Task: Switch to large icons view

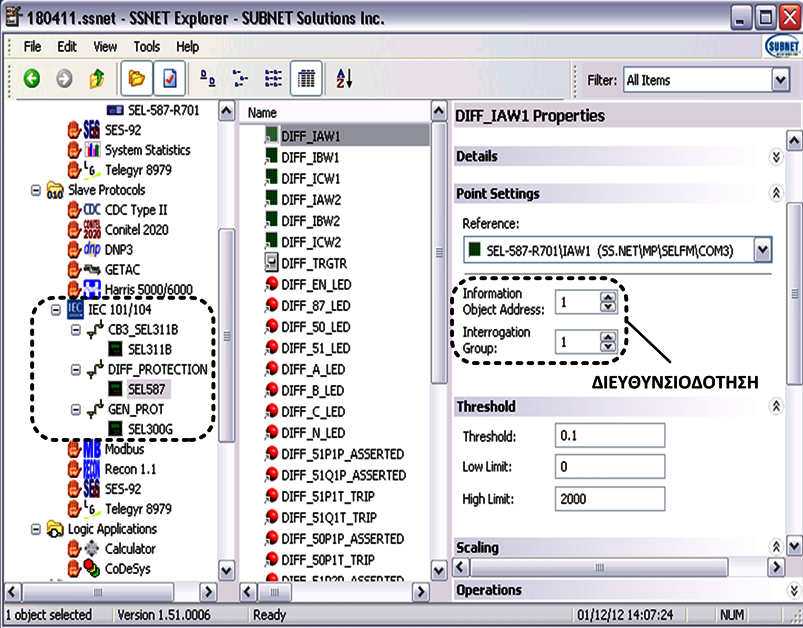Action: [x=207, y=78]
